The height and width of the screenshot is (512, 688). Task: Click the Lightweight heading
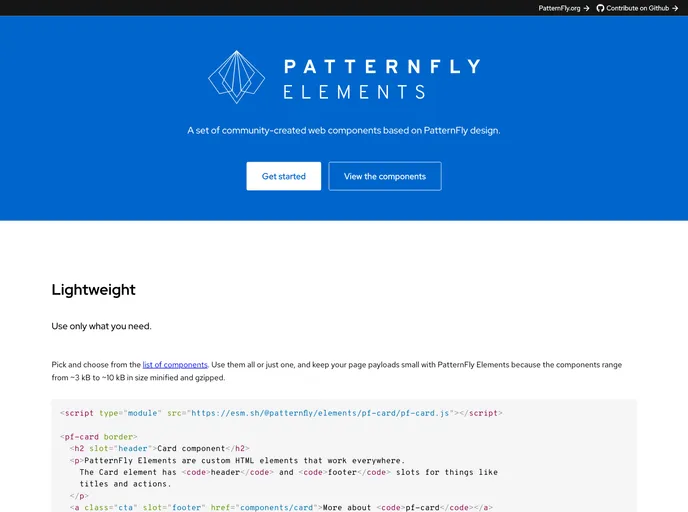click(93, 290)
